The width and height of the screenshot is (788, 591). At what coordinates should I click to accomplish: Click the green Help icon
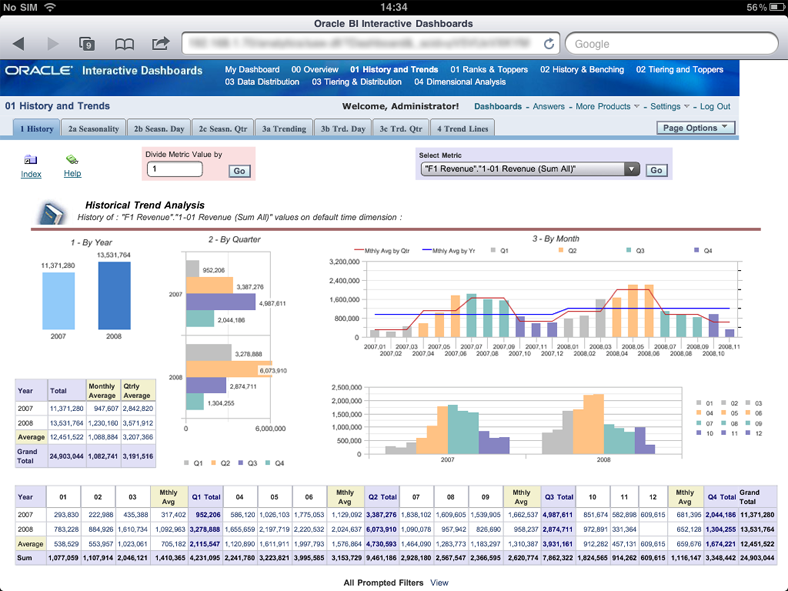pyautogui.click(x=72, y=159)
